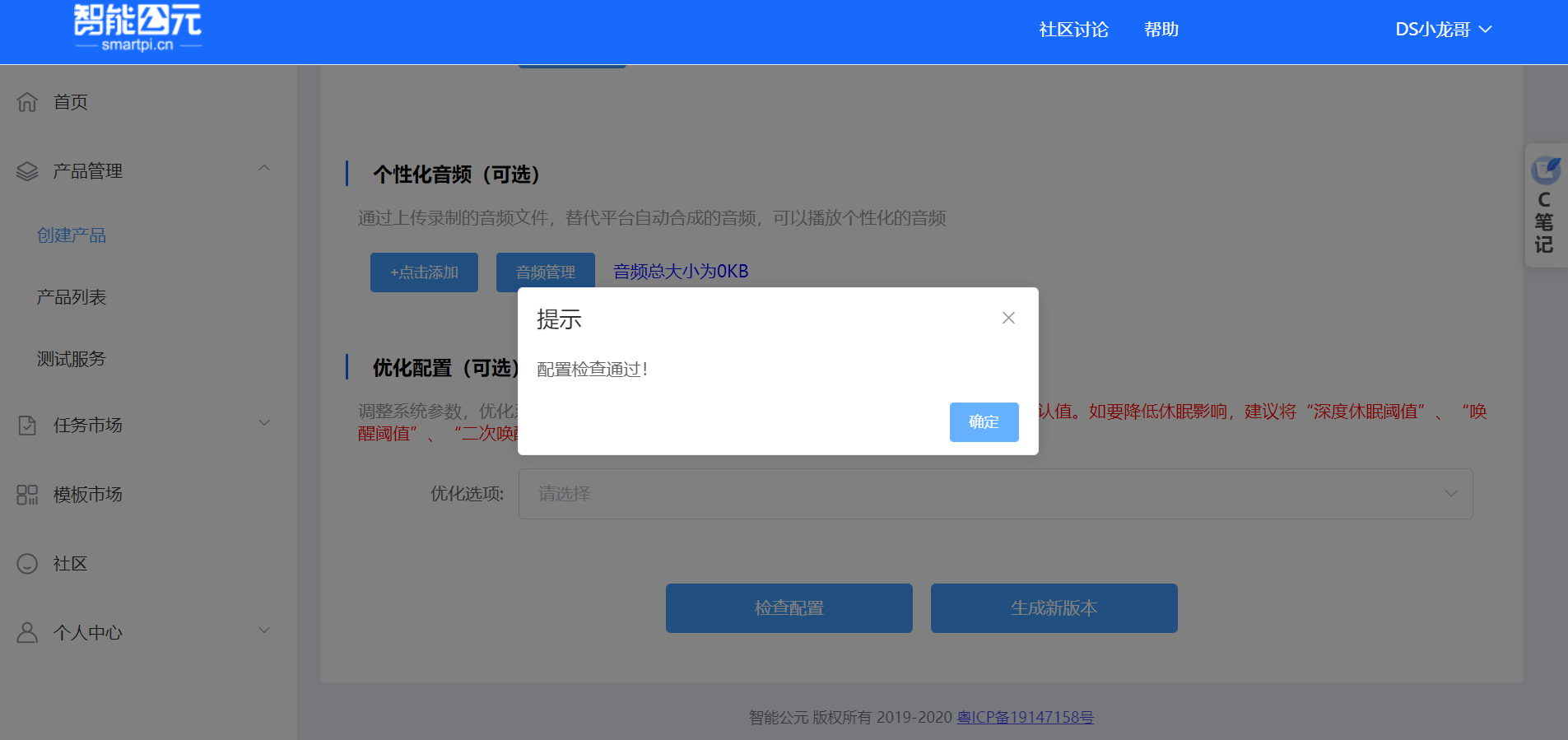Click the layers icon beside 产品管理
Viewport: 1568px width, 740px height.
27,171
